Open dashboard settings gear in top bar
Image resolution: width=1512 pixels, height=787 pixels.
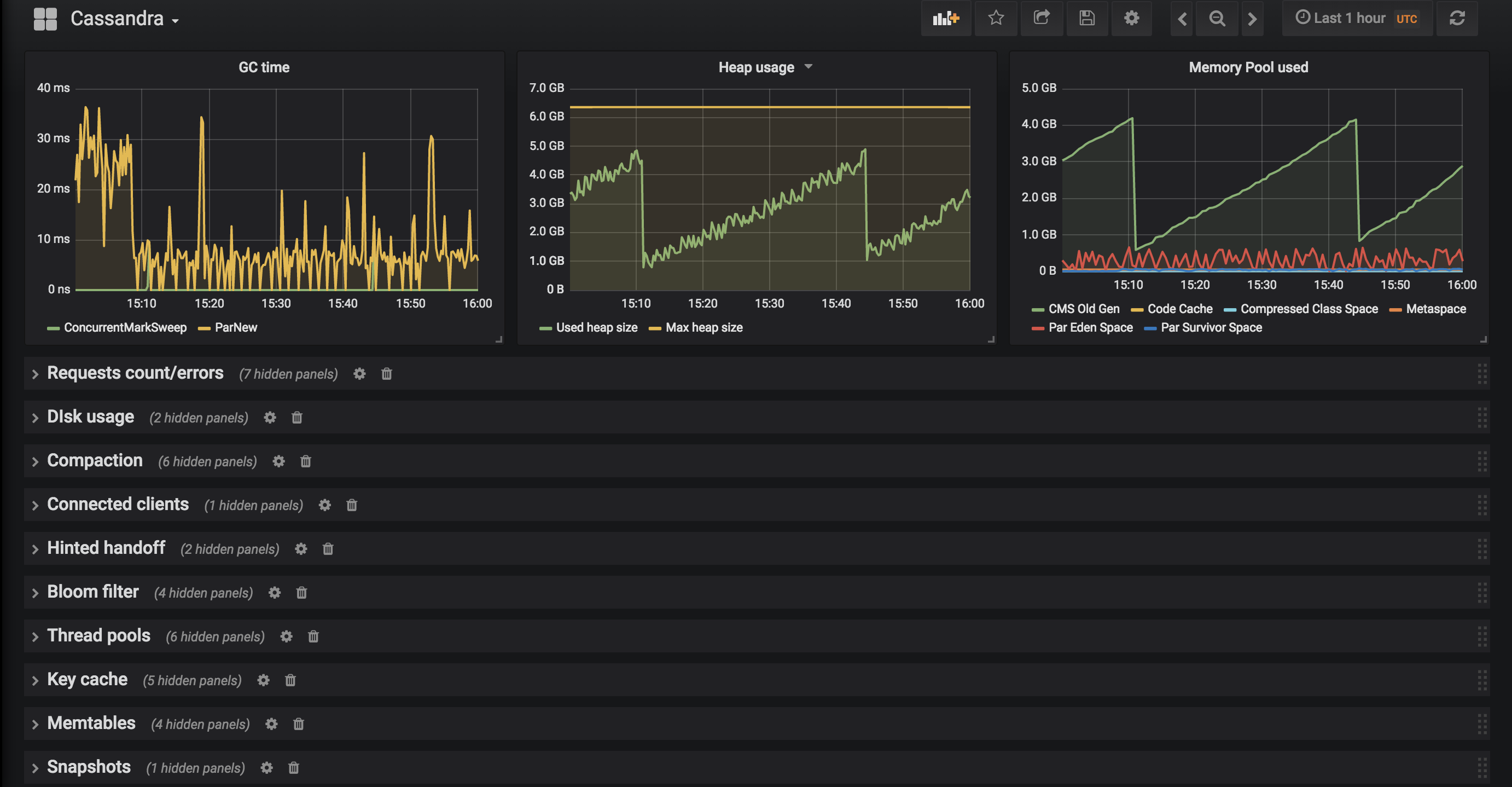[x=1131, y=18]
